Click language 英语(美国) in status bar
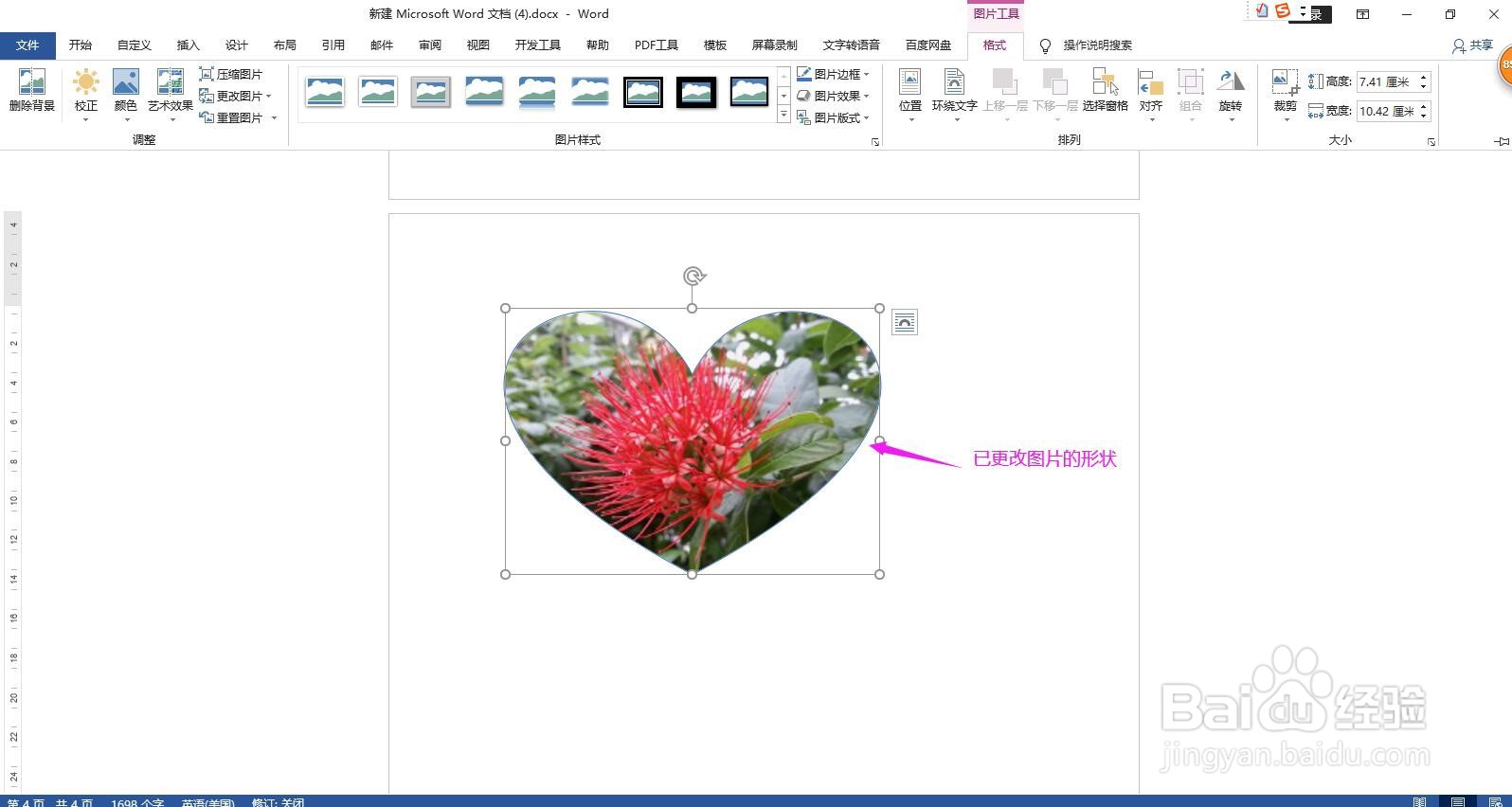Viewport: 1512px width, 807px height. 207,802
